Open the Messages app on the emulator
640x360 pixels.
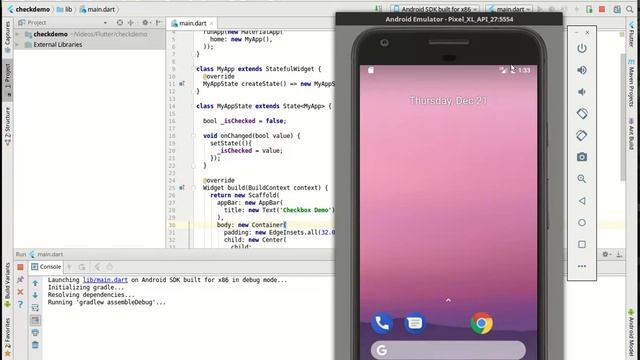[x=415, y=323]
